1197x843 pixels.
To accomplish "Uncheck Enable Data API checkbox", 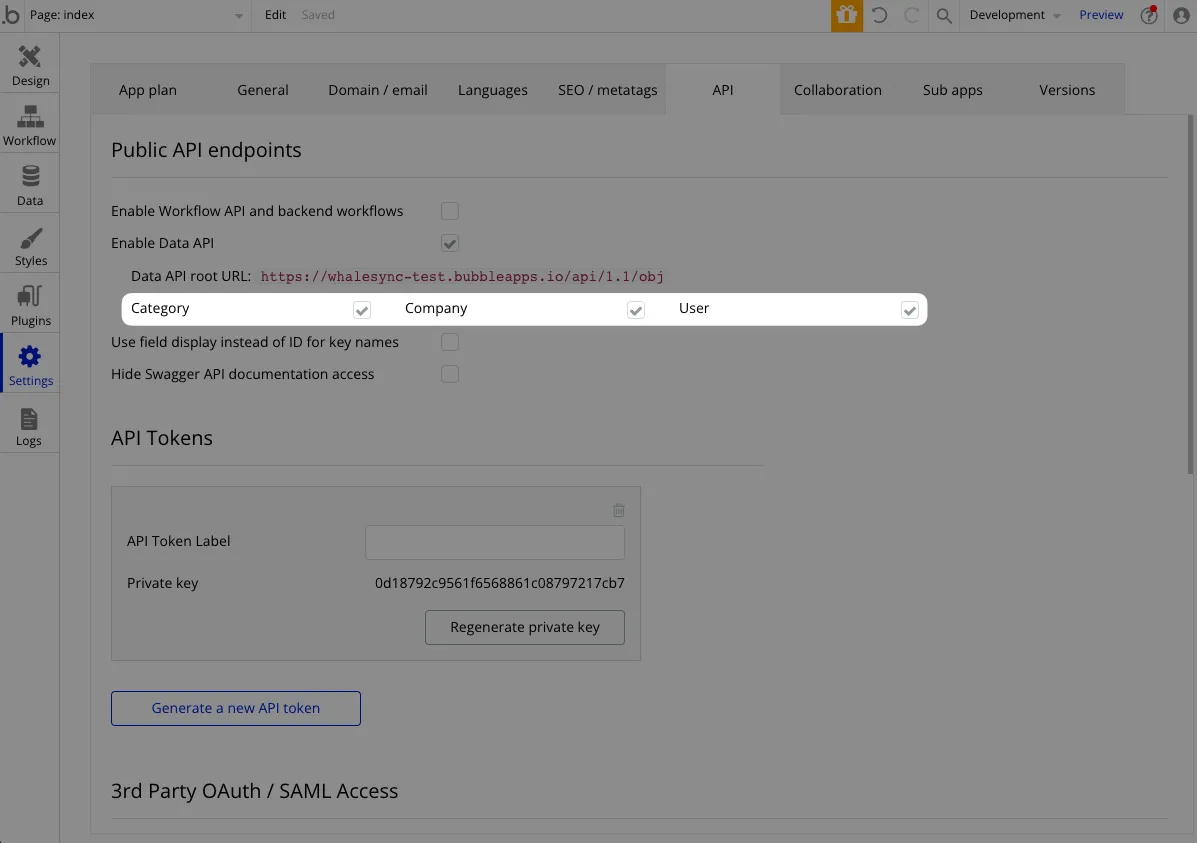I will (x=450, y=243).
